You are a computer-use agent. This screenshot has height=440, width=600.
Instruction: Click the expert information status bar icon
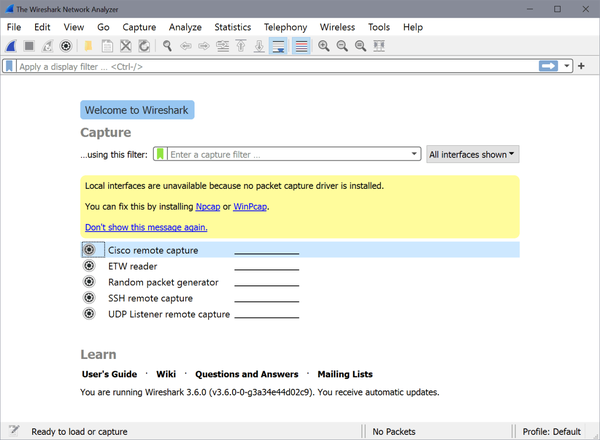pyautogui.click(x=14, y=430)
